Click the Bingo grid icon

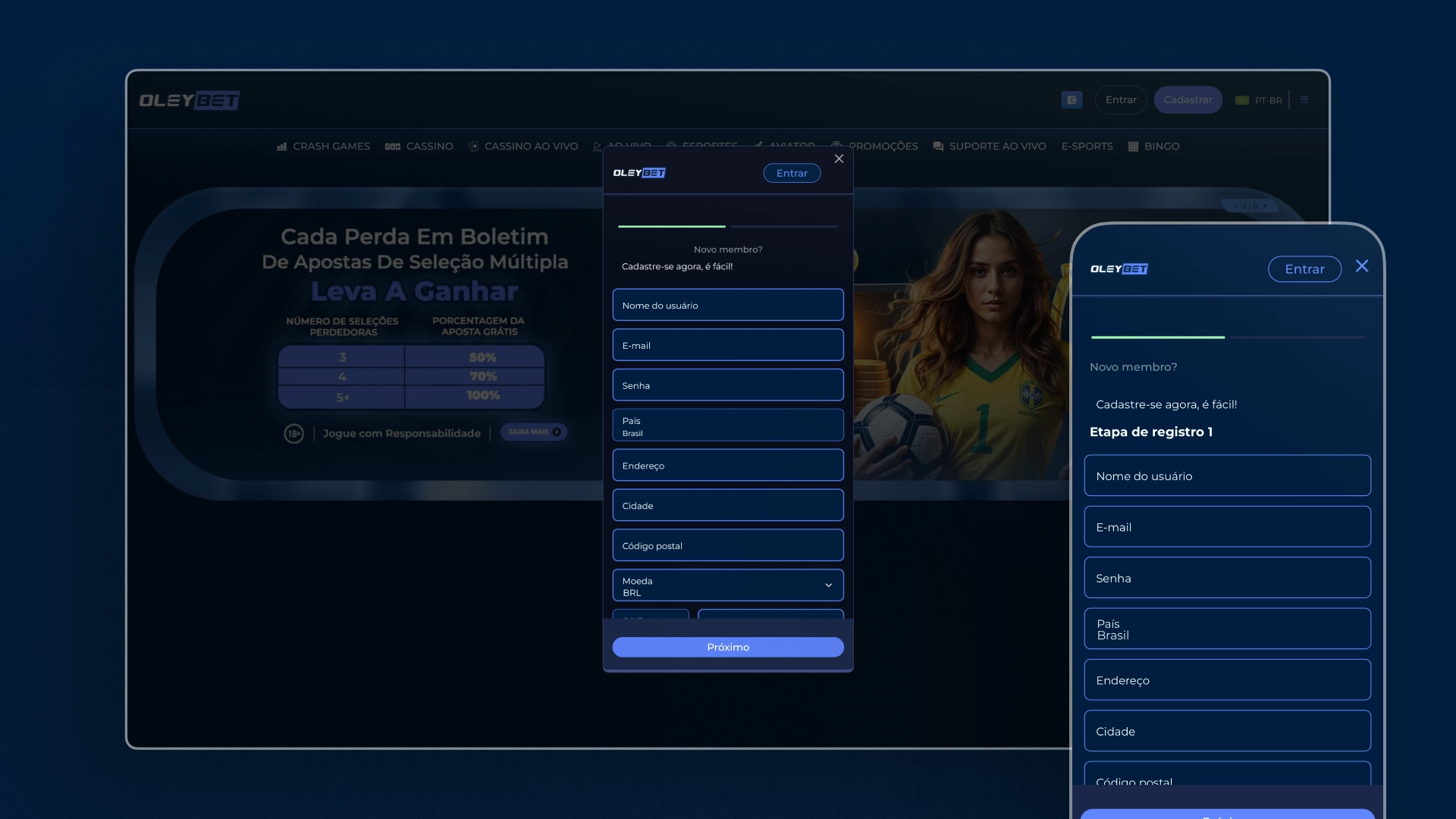point(1133,146)
